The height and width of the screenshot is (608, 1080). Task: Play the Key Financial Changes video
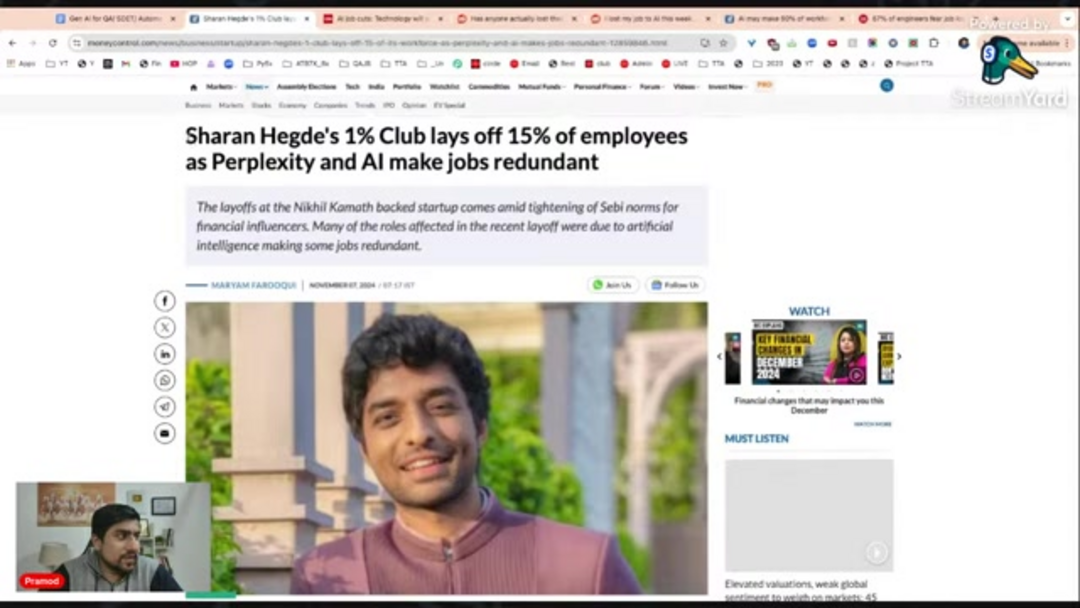(x=809, y=352)
